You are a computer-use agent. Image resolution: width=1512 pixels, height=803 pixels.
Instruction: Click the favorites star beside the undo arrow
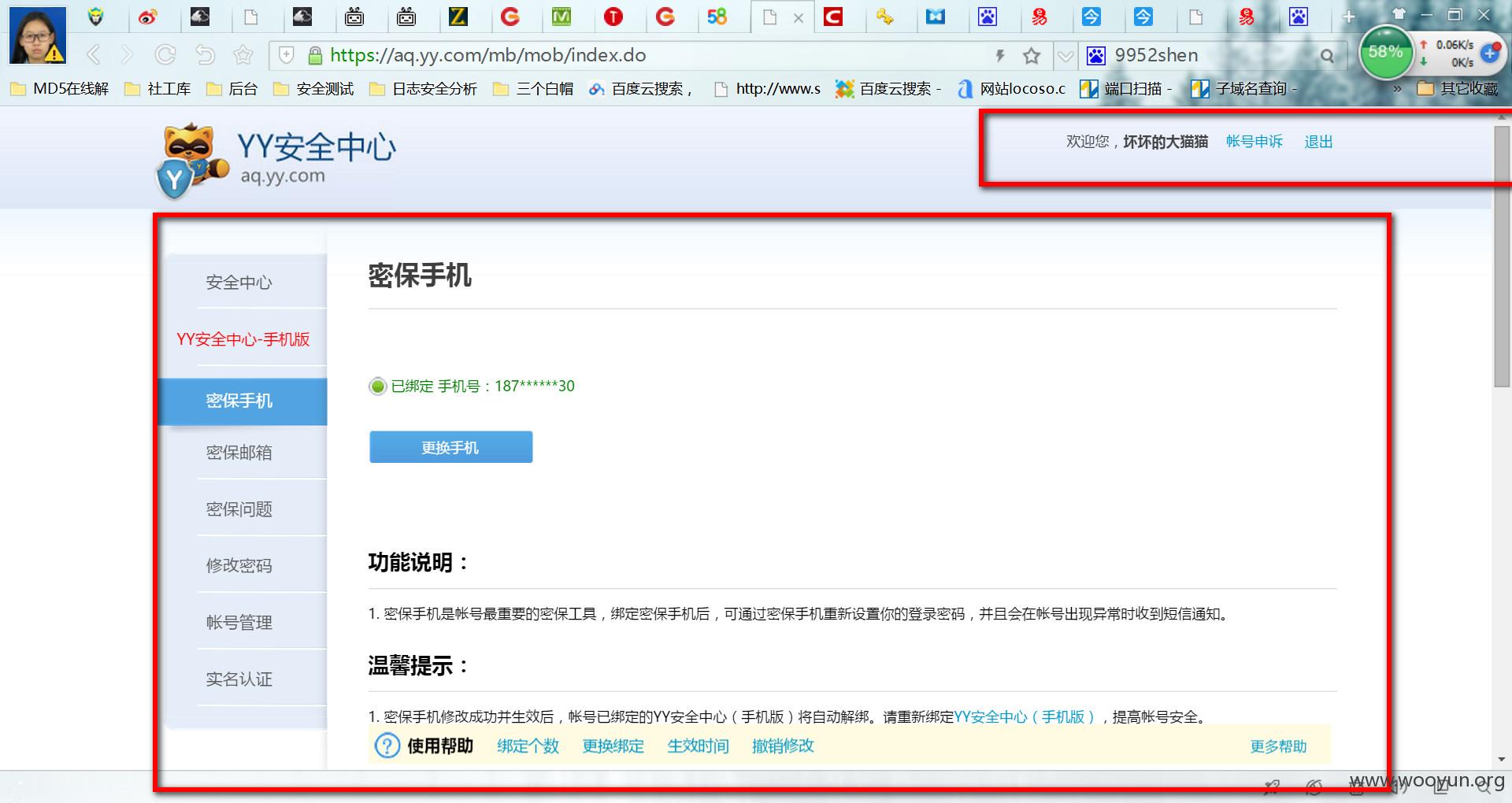[243, 55]
